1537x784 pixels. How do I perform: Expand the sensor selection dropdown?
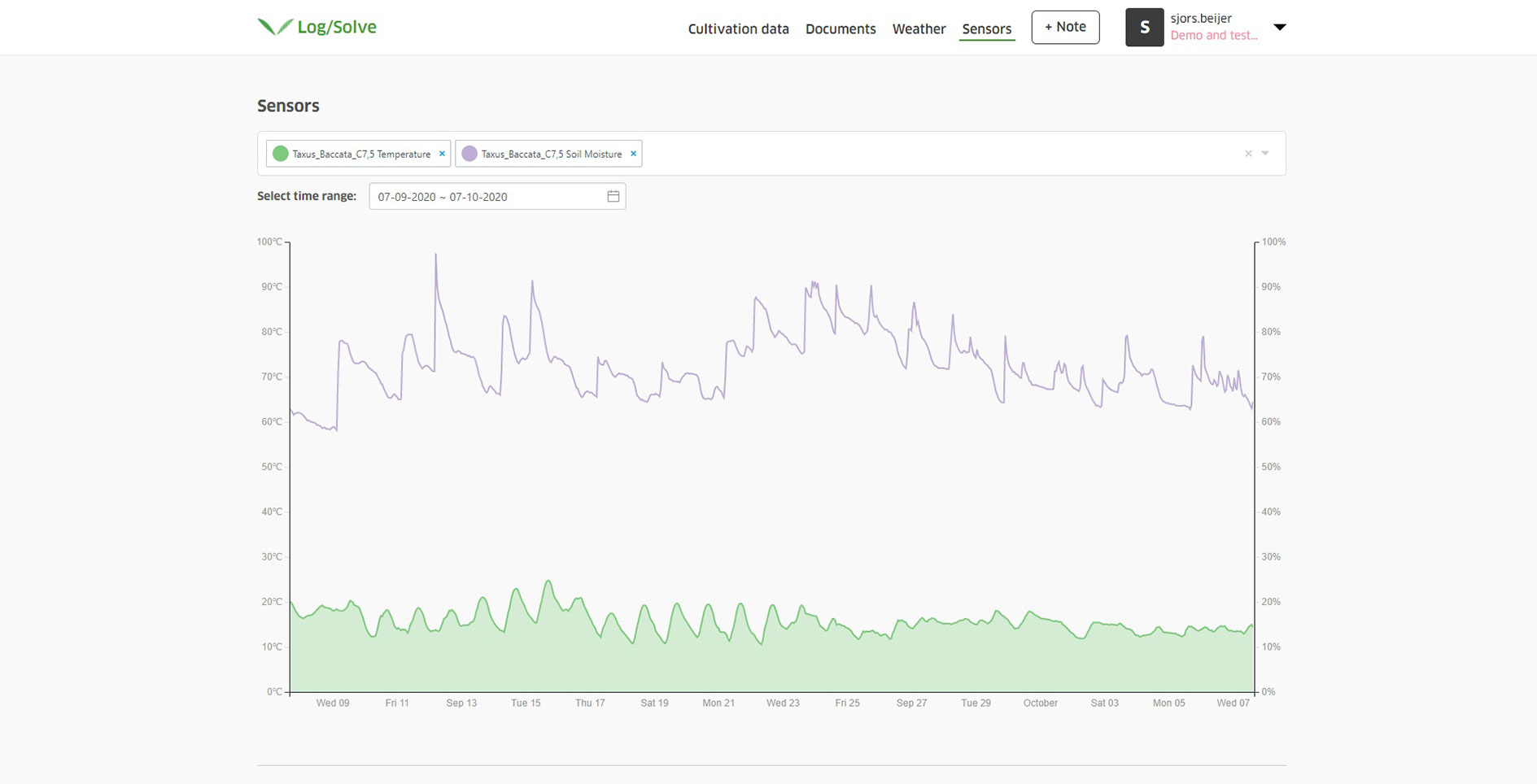click(1264, 153)
